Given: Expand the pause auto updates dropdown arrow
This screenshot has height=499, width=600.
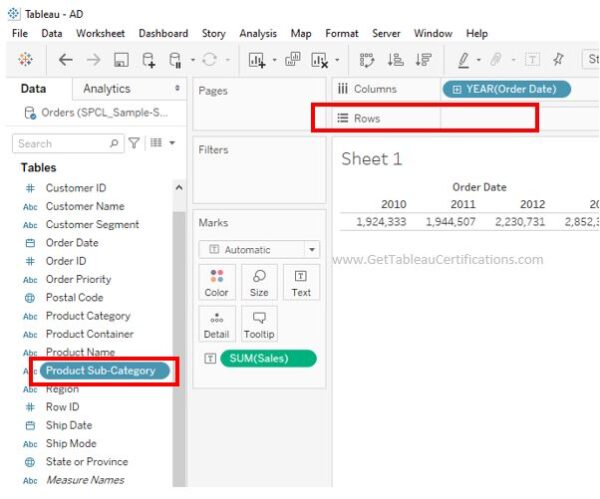Looking at the screenshot, I should pos(193,60).
